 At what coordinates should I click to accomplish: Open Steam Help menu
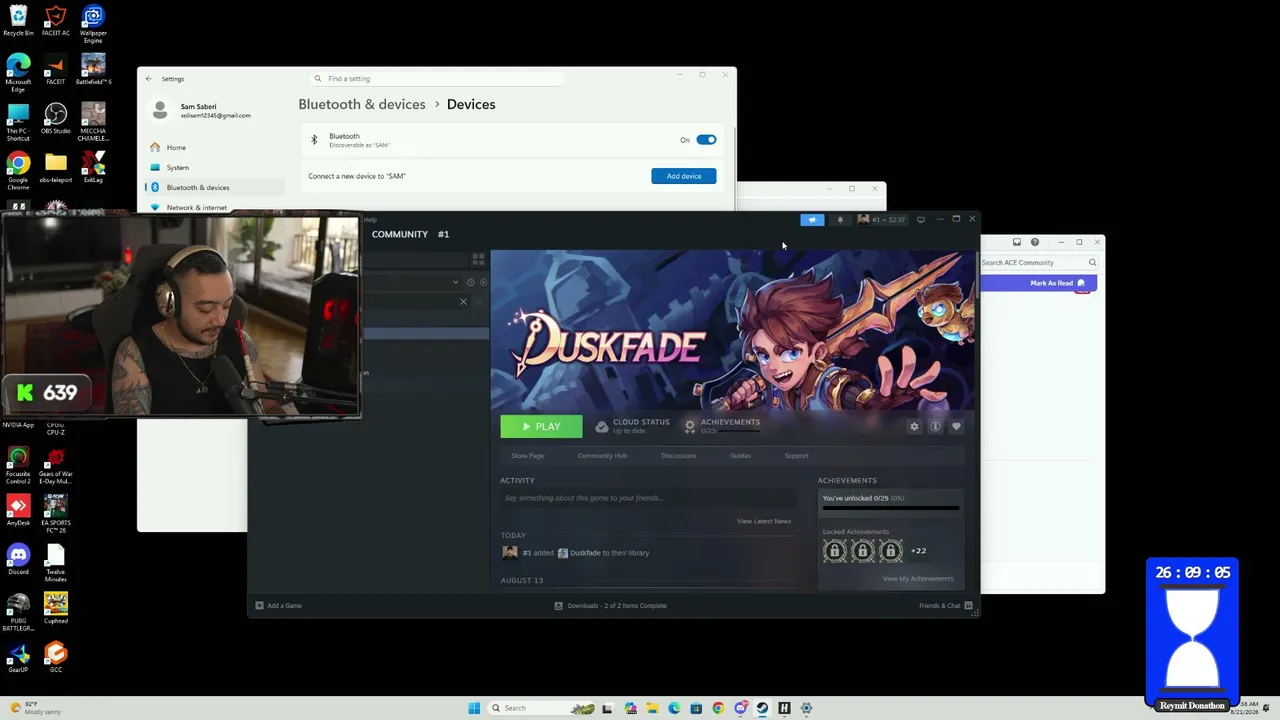click(370, 220)
